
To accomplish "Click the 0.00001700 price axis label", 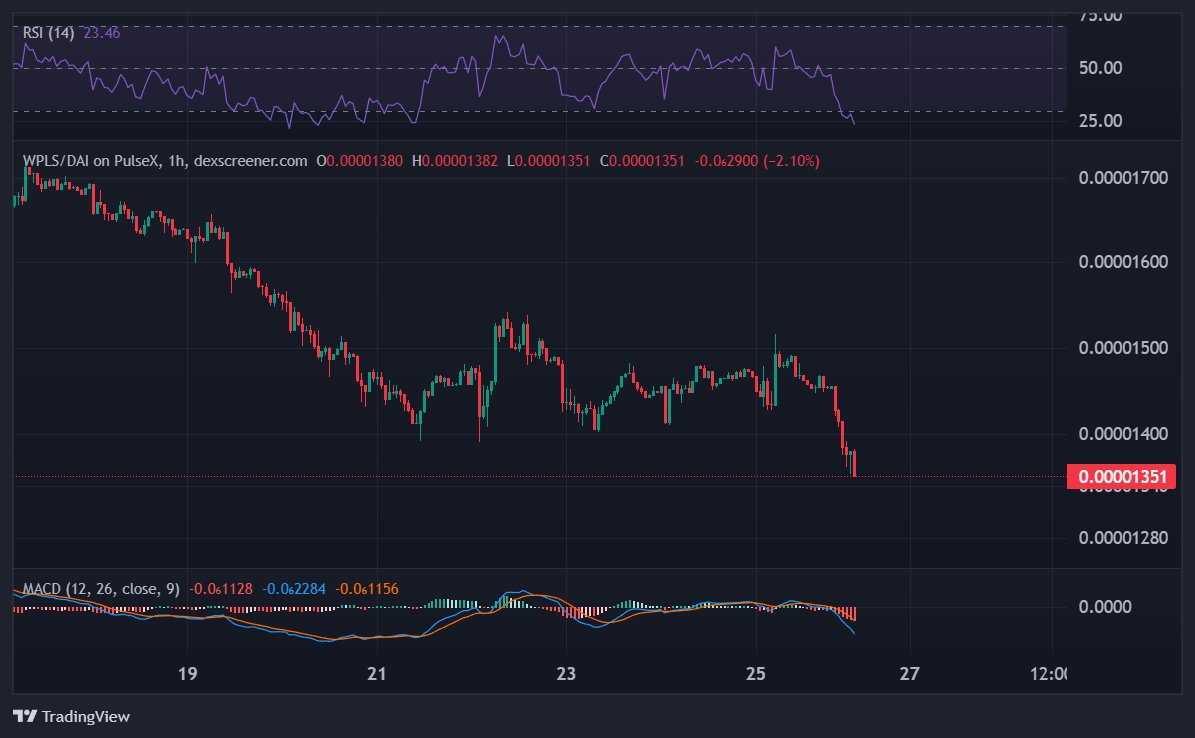I will click(x=1123, y=178).
